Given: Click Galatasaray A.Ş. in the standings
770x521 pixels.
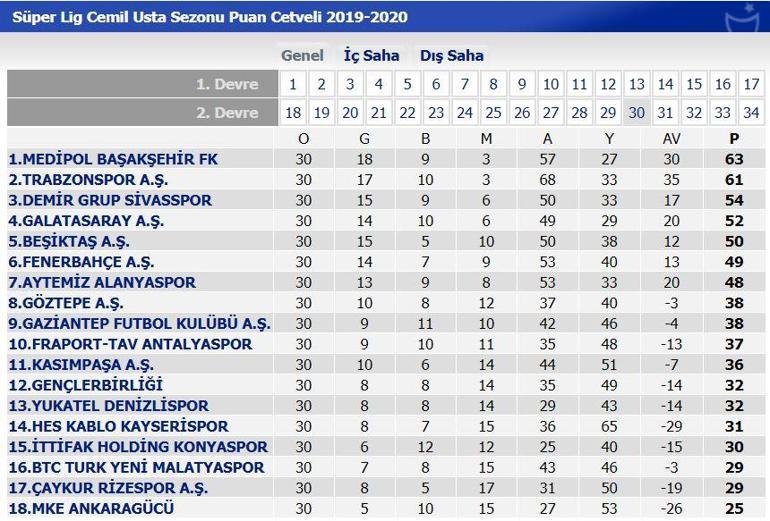Looking at the screenshot, I should pyautogui.click(x=86, y=221).
